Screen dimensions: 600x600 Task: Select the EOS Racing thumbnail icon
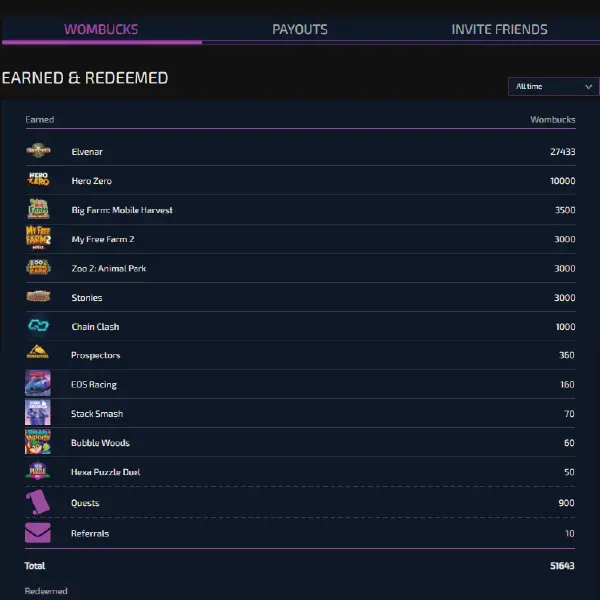click(x=38, y=383)
